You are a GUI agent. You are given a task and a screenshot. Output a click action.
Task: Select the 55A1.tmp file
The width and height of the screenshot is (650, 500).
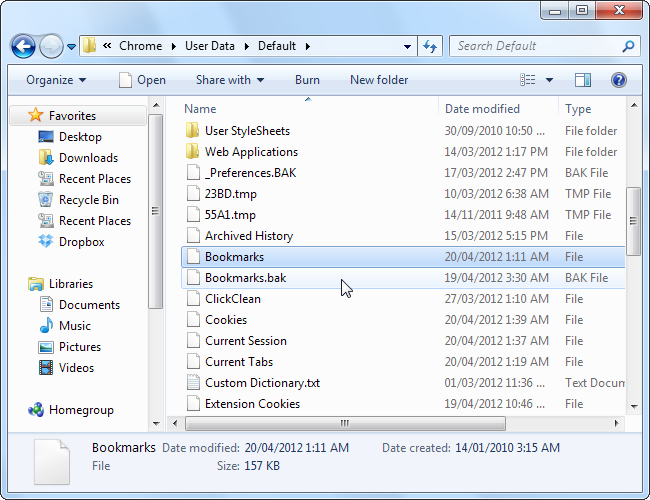[x=403, y=215]
